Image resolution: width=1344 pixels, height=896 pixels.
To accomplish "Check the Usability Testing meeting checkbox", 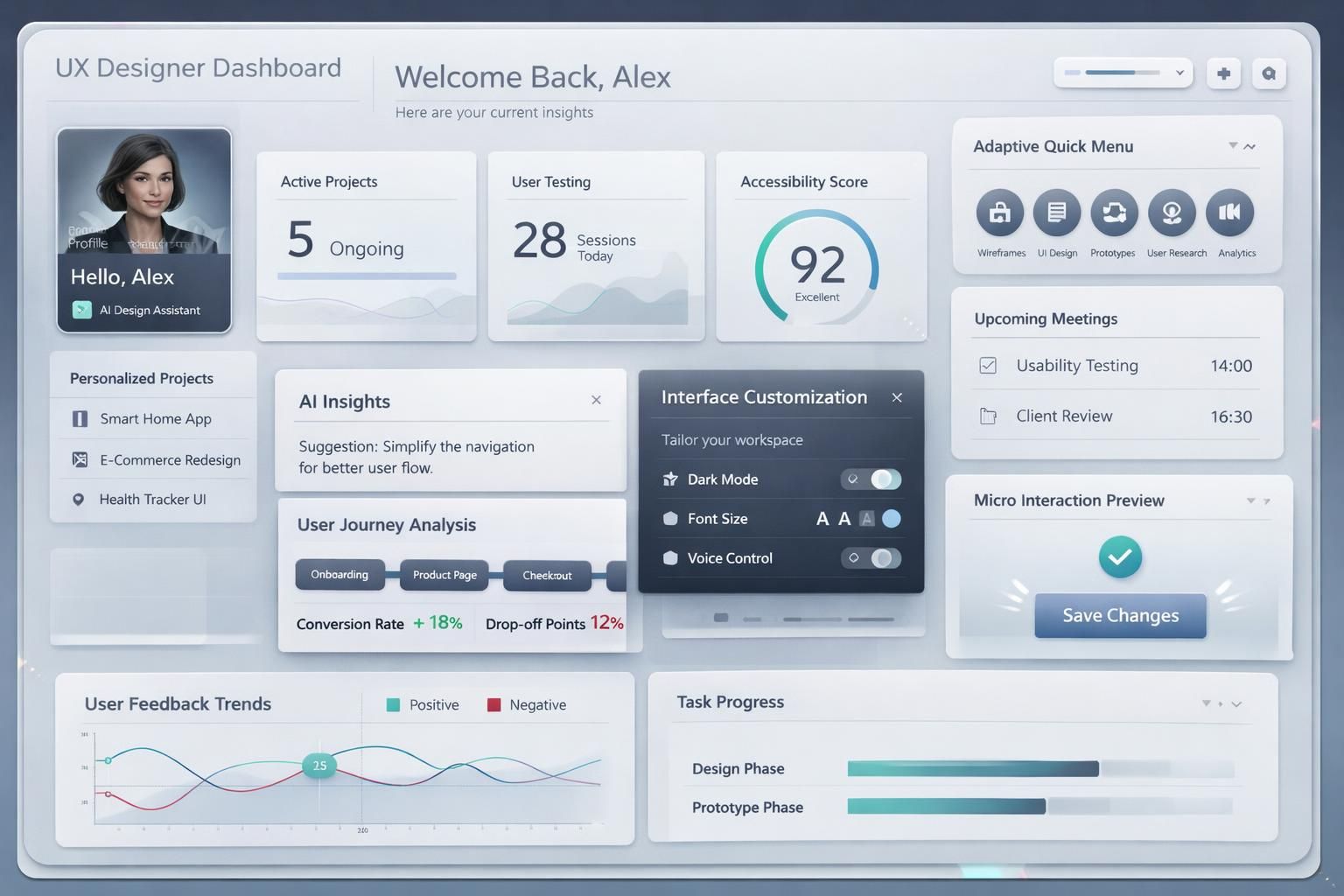I will [x=988, y=366].
